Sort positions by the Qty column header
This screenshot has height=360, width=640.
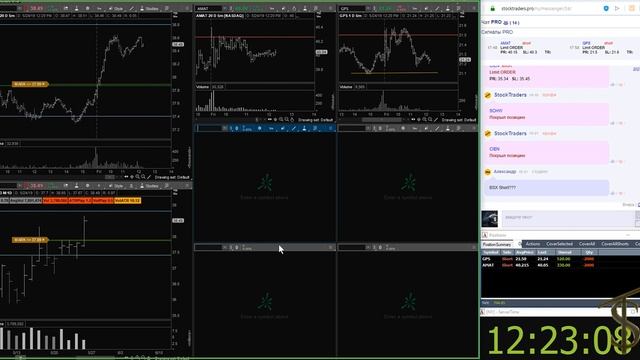point(589,253)
